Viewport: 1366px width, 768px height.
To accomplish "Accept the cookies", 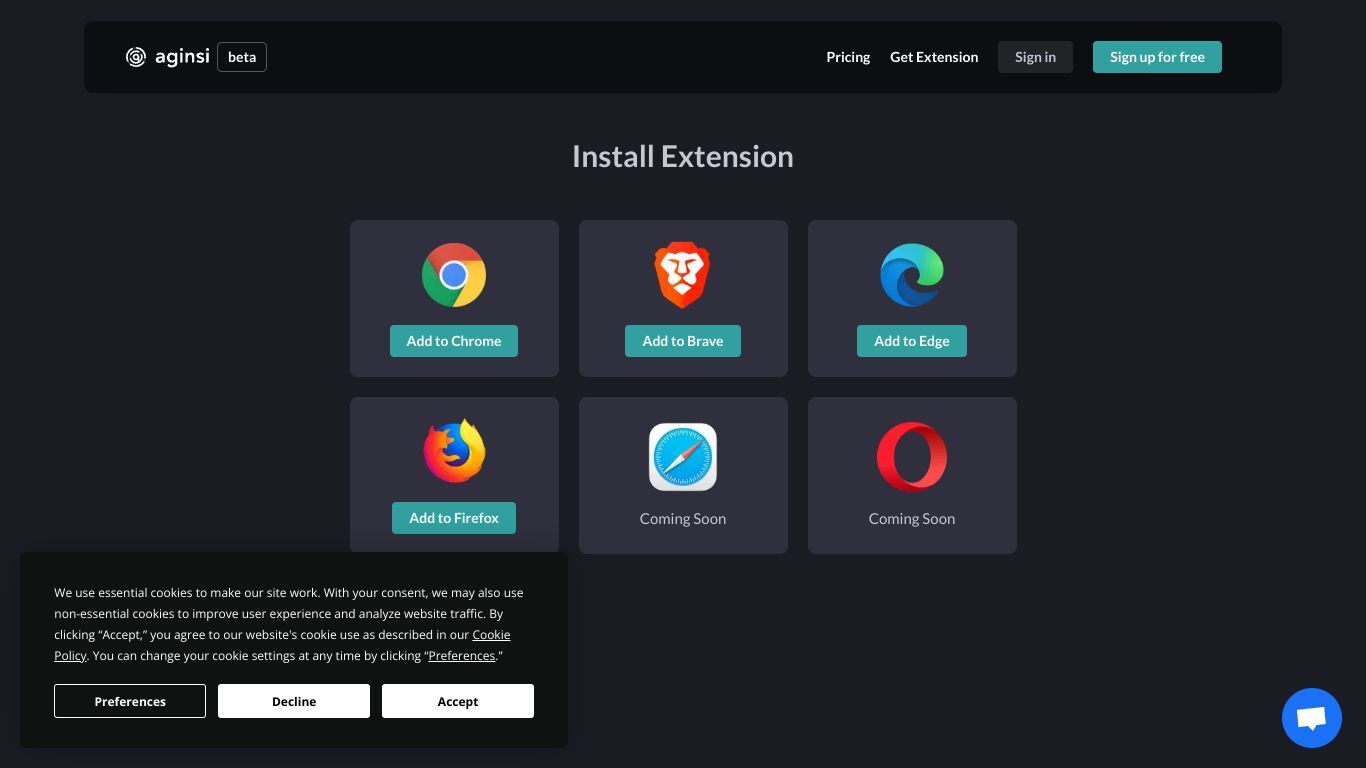I will 458,701.
